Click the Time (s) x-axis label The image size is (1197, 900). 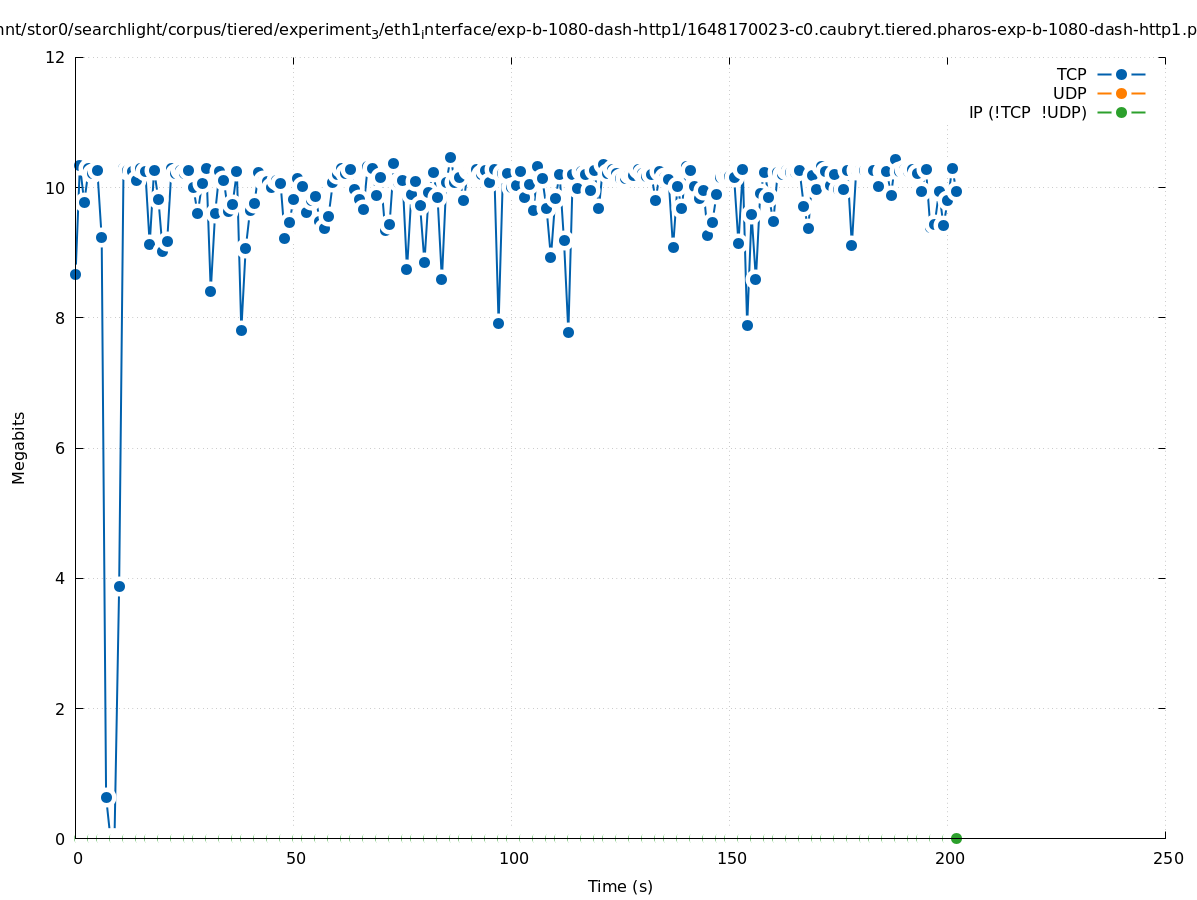[x=620, y=886]
